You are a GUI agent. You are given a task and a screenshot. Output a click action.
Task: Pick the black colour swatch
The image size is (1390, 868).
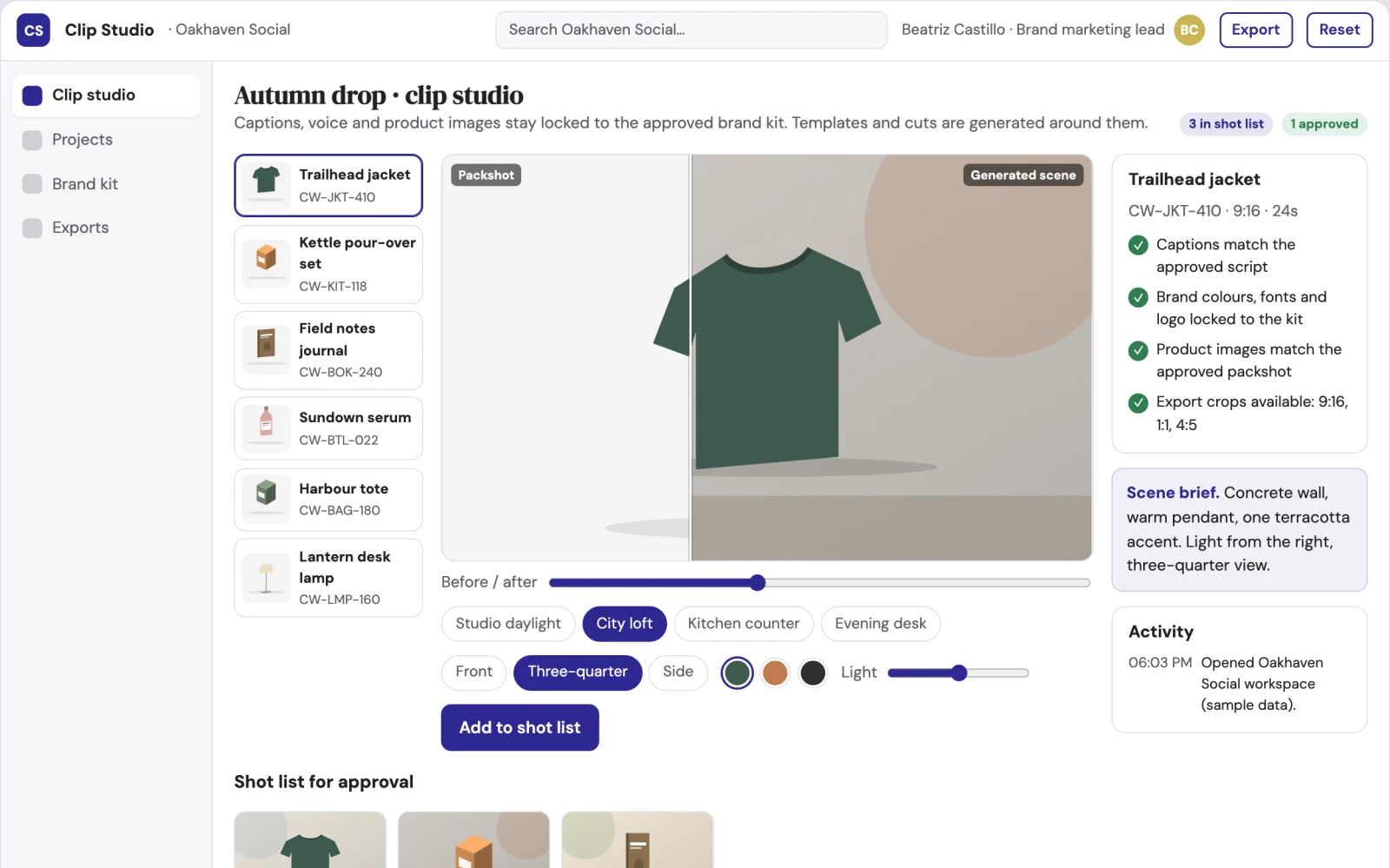click(x=813, y=673)
